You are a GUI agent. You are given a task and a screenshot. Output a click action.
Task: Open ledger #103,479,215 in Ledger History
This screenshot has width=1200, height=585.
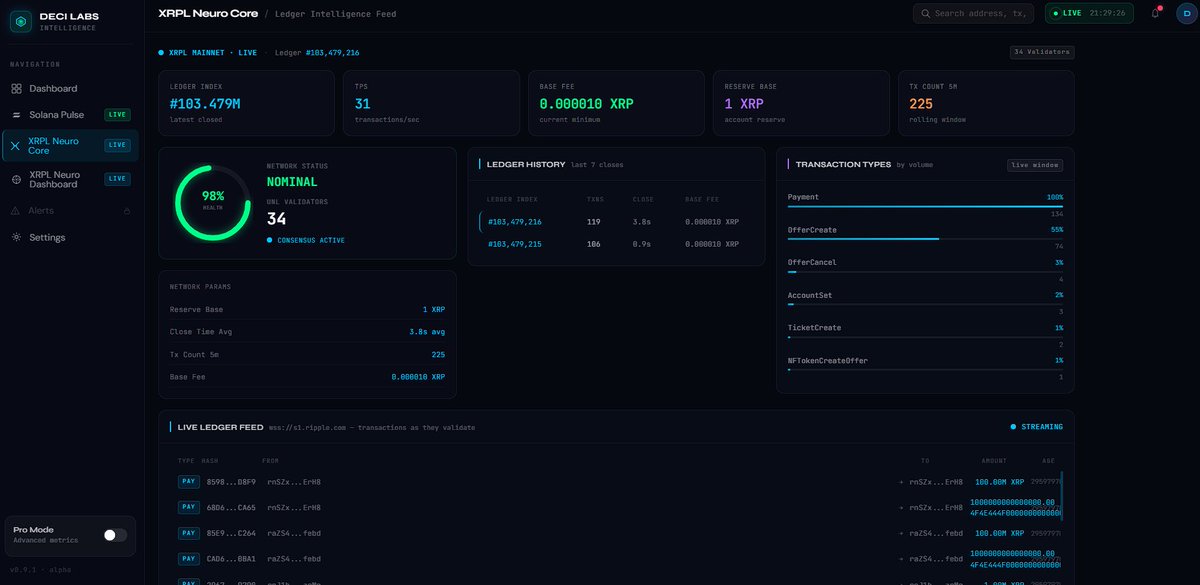tap(515, 244)
